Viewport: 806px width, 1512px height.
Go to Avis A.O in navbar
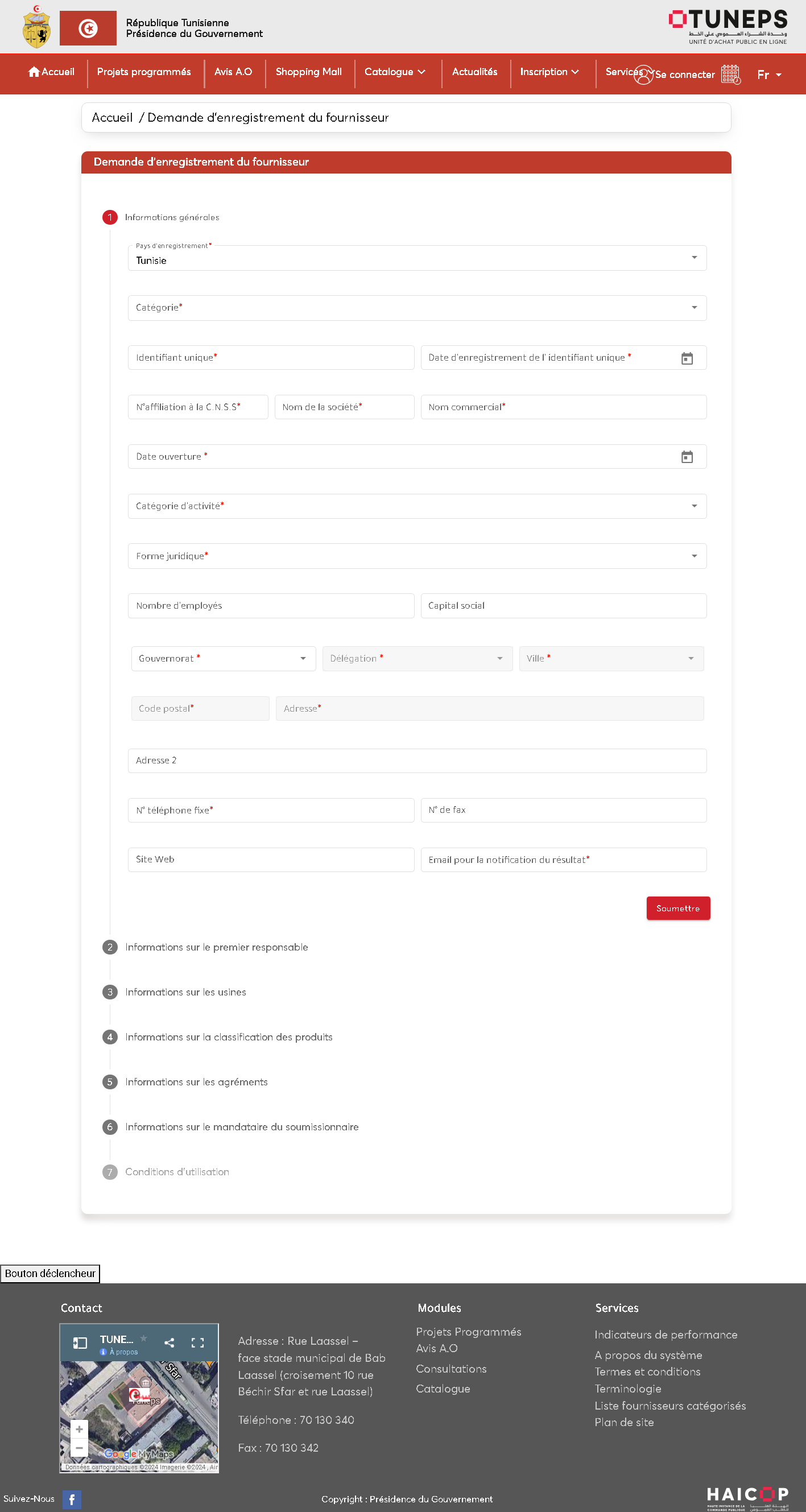click(x=233, y=72)
